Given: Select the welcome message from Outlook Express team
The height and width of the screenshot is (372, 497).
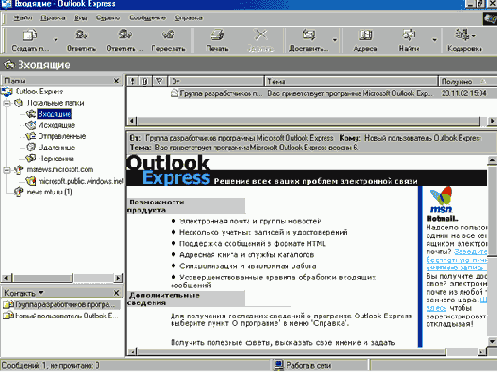Looking at the screenshot, I should pyautogui.click(x=311, y=93).
